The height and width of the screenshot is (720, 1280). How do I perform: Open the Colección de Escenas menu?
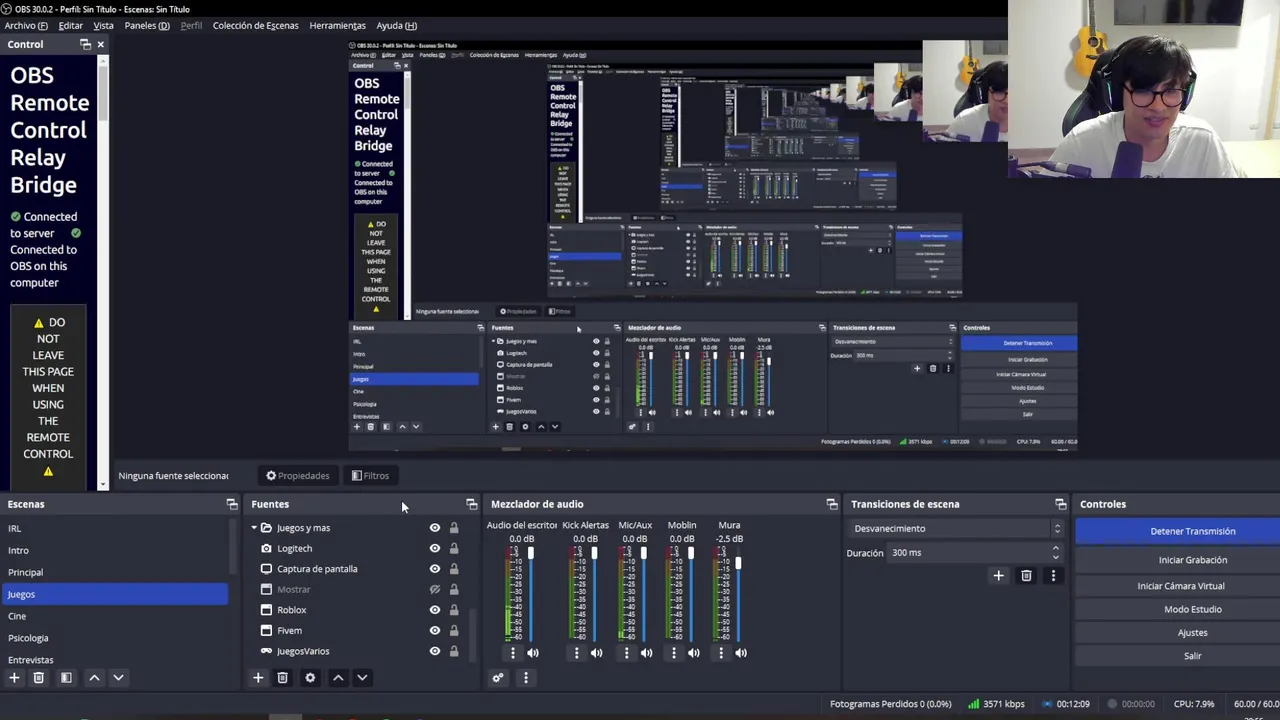[x=255, y=25]
